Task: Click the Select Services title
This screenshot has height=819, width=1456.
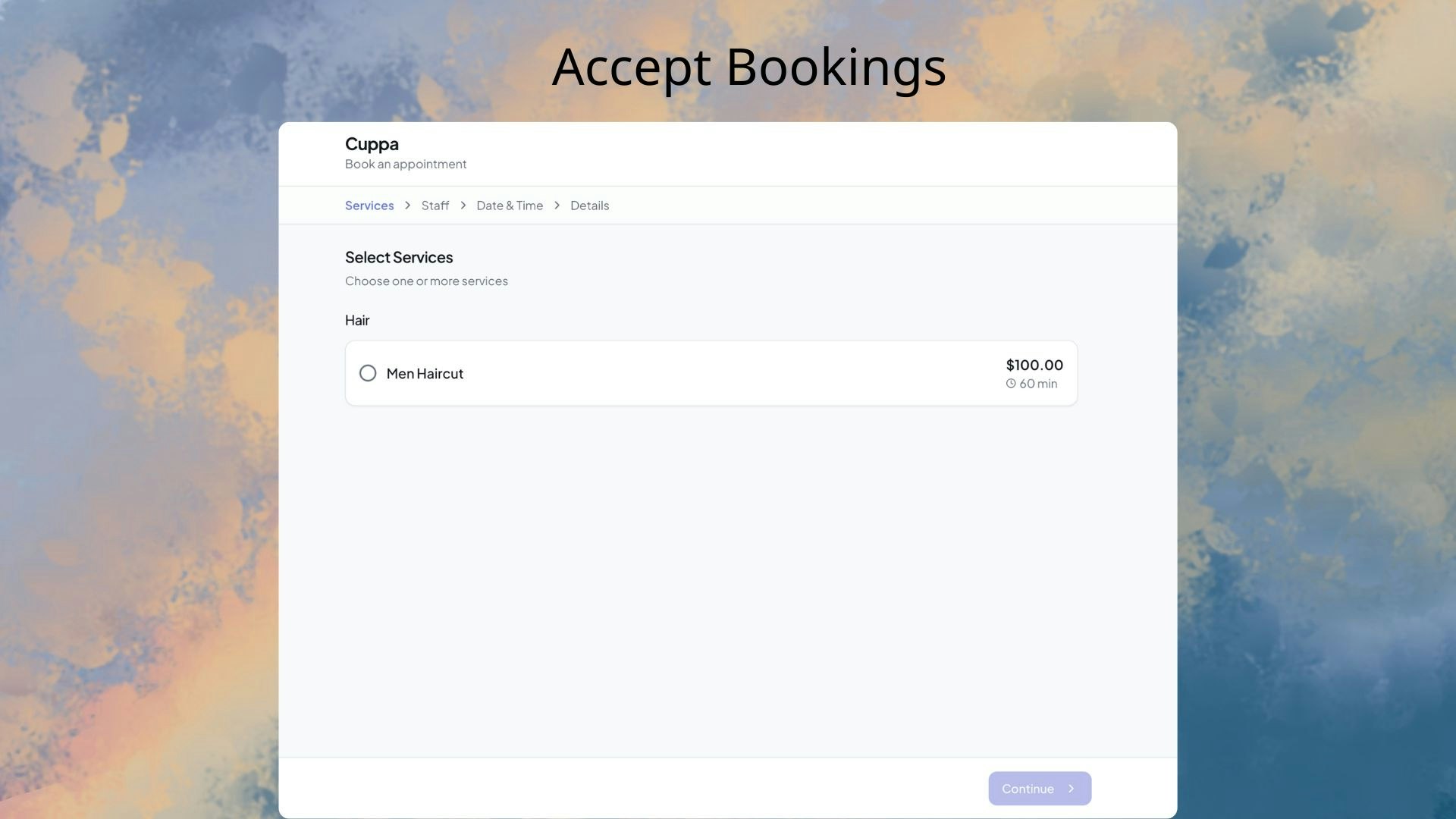Action: tap(399, 257)
